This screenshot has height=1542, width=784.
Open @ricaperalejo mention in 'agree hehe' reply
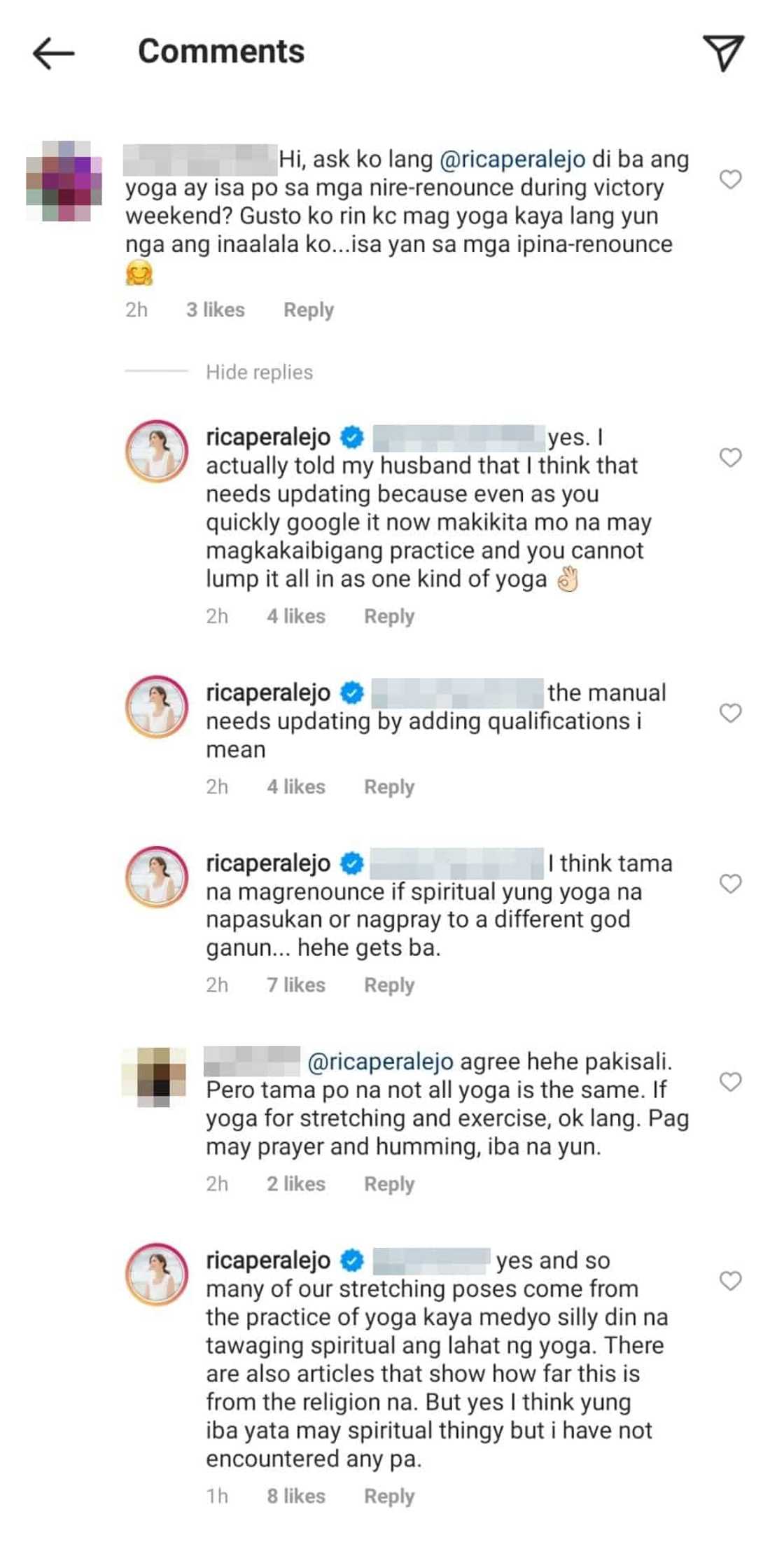click(x=380, y=1062)
